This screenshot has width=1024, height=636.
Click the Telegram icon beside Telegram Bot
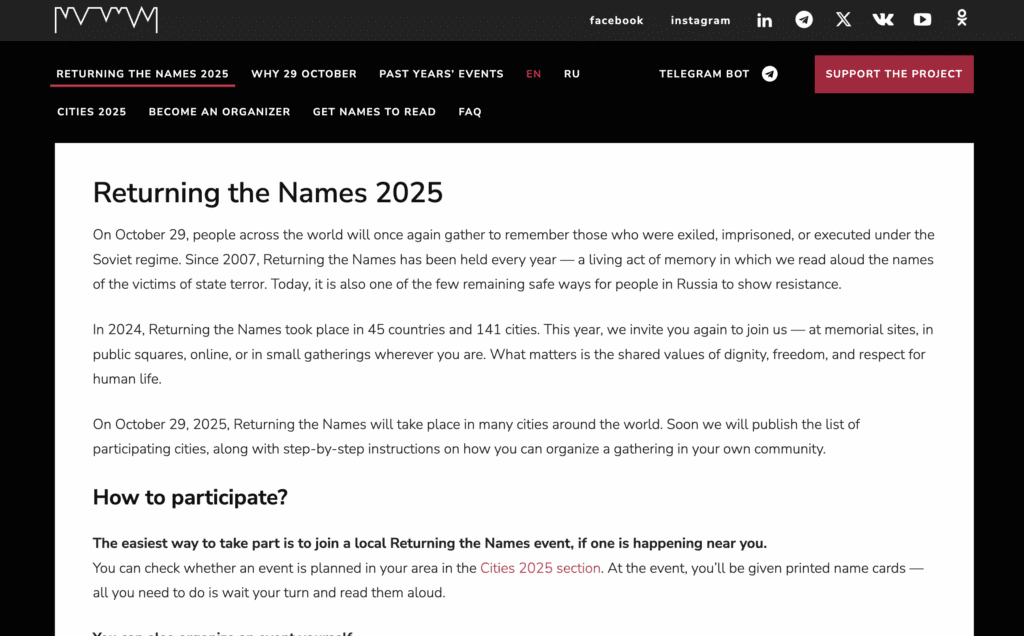770,74
